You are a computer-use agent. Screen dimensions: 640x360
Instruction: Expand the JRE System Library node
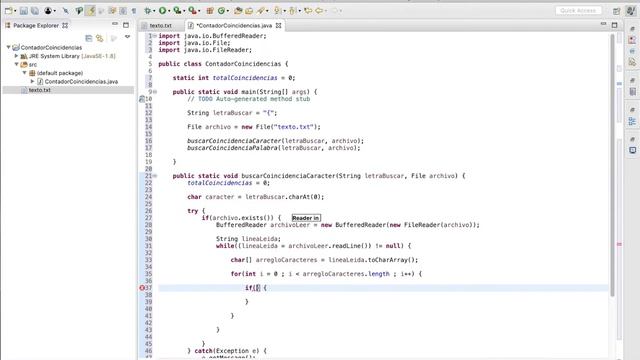(x=16, y=56)
